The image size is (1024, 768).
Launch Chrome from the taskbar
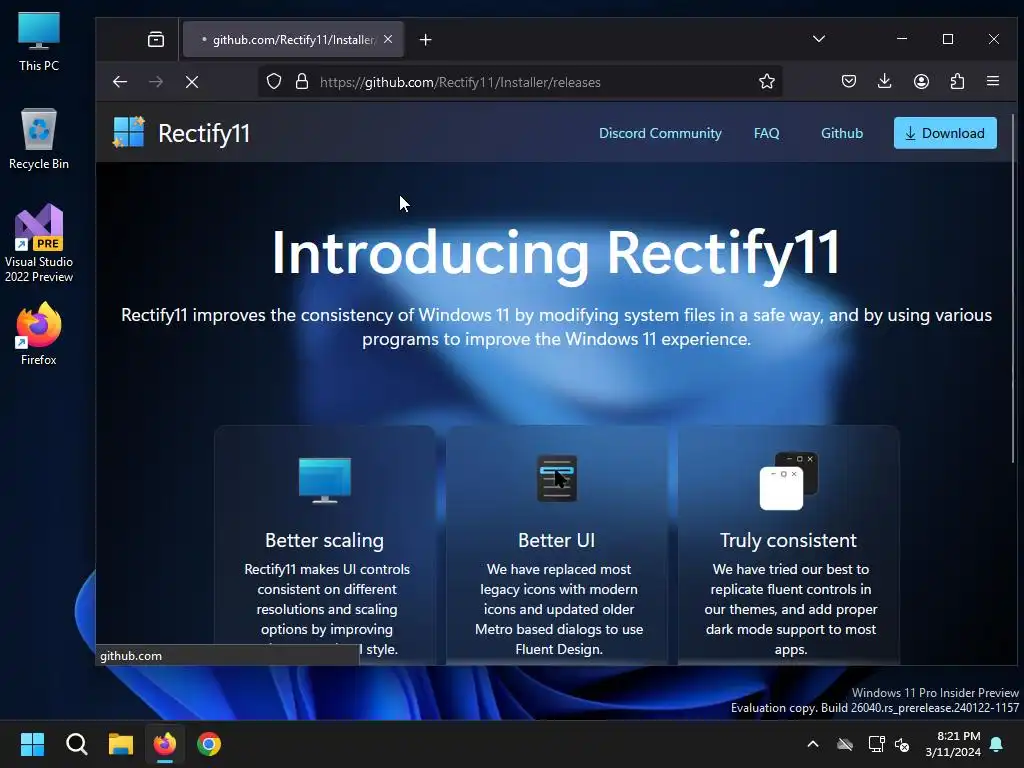point(209,744)
